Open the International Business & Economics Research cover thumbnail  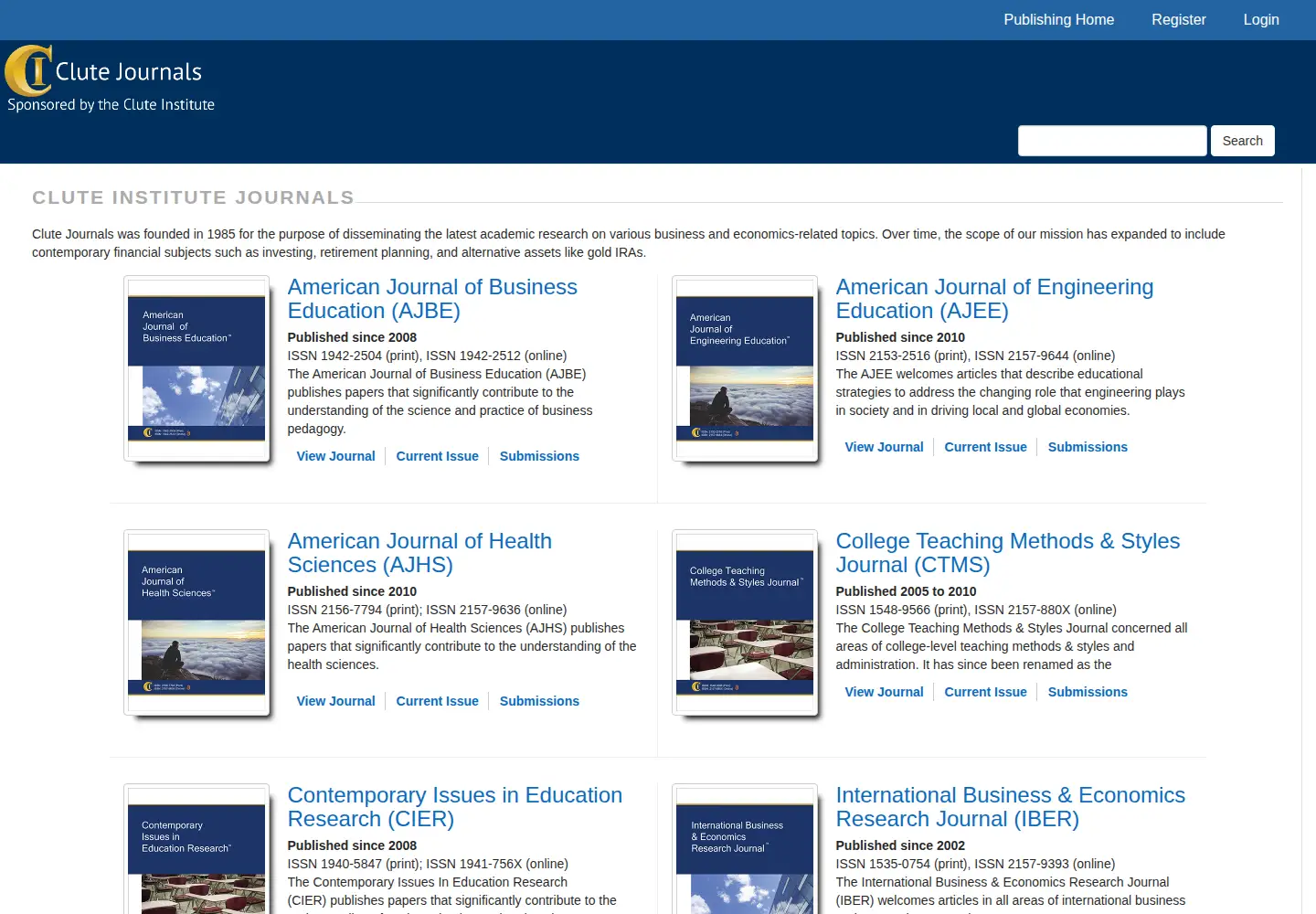745,849
